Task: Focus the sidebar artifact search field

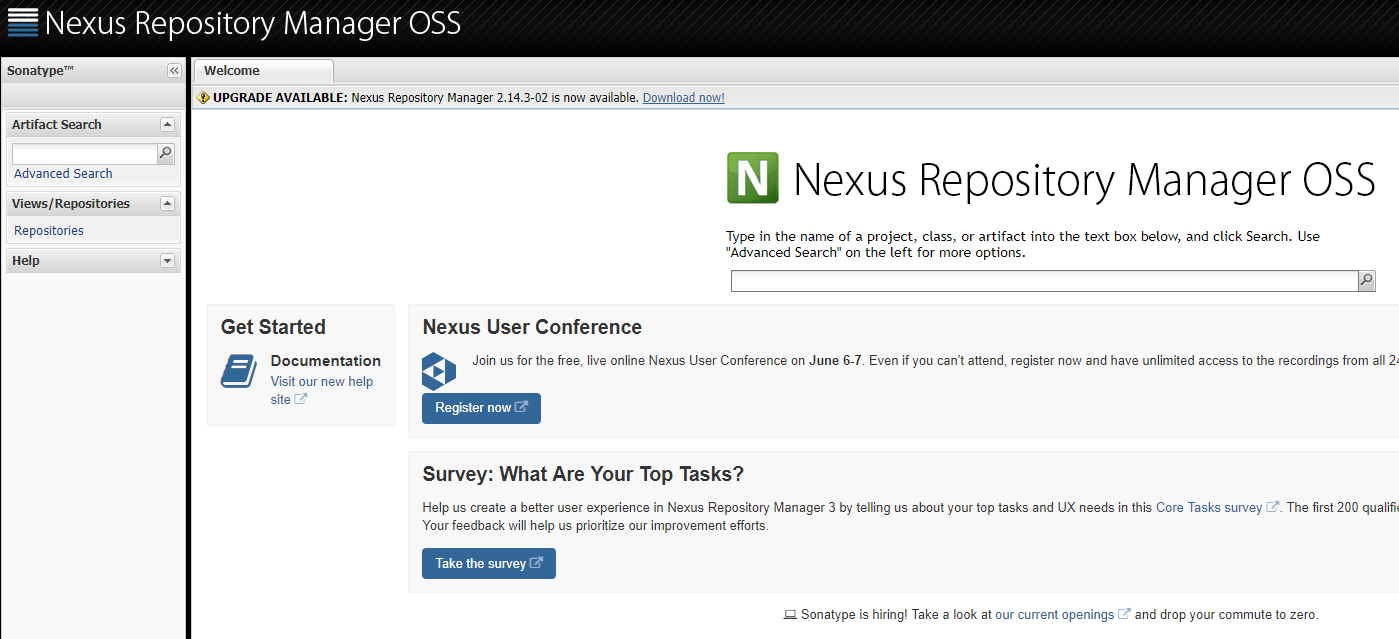Action: click(x=84, y=154)
